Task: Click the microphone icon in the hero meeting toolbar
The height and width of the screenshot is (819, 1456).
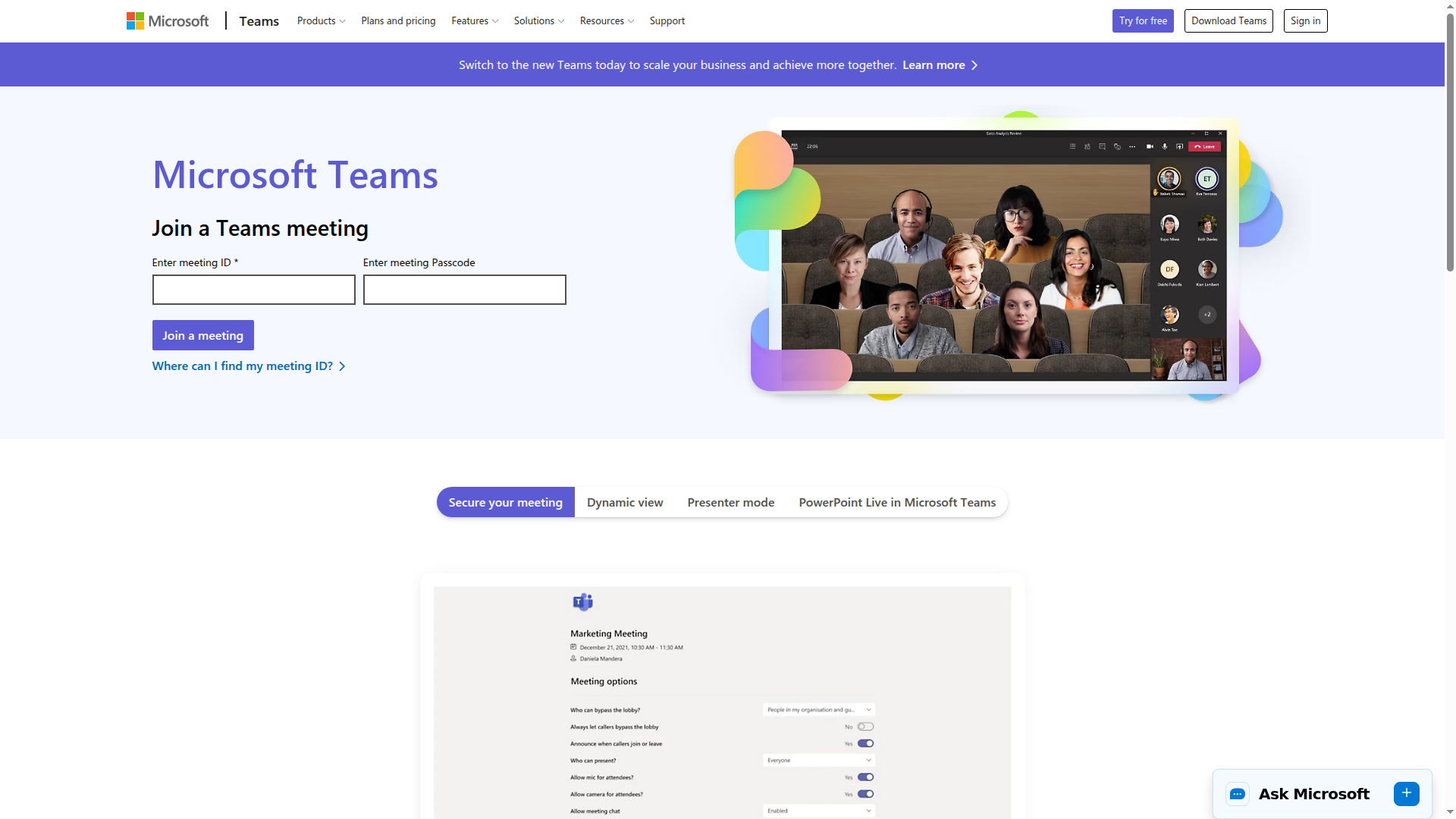Action: click(1165, 146)
